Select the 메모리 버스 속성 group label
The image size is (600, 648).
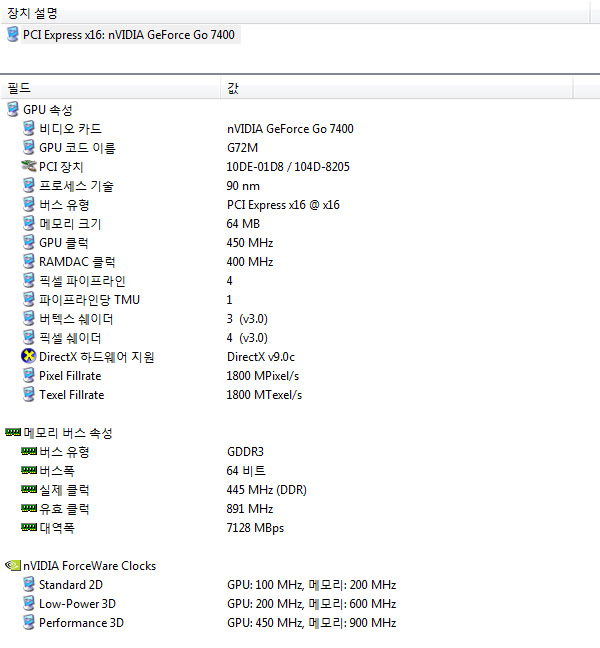pos(68,433)
